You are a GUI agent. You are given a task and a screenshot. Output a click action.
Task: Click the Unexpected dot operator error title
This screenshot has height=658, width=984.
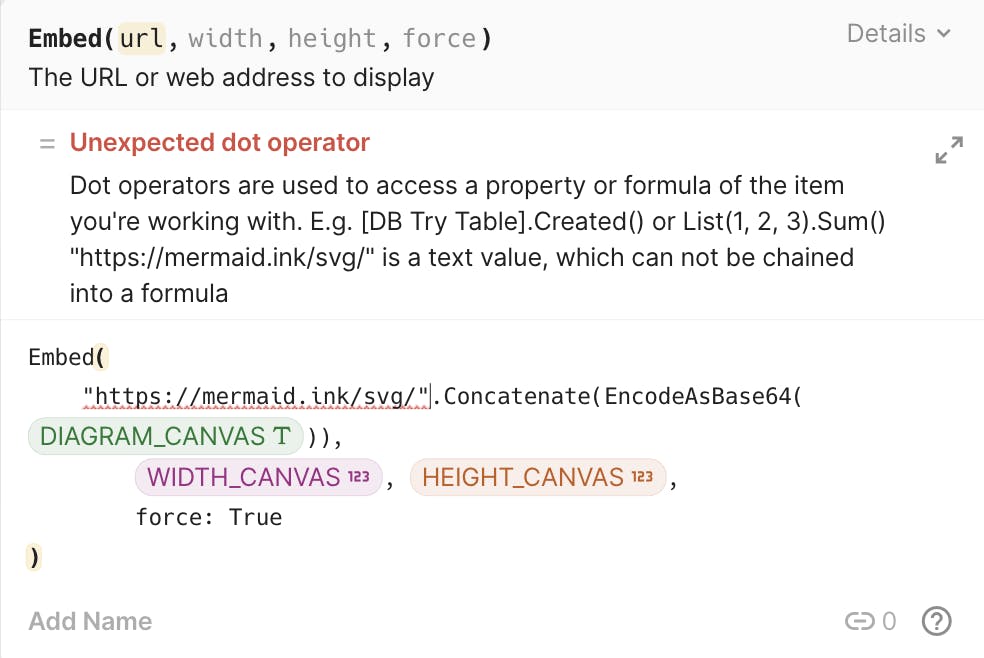[x=220, y=142]
